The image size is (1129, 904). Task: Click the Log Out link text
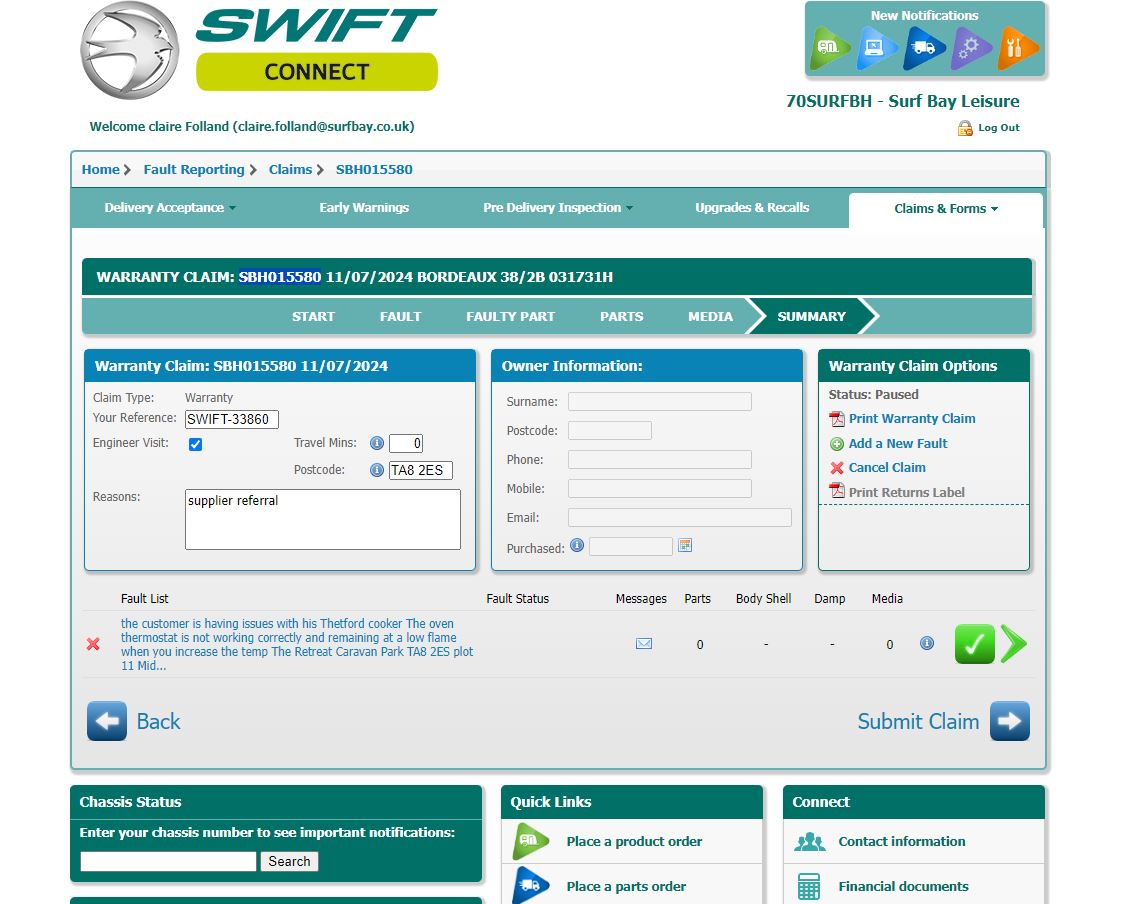pyautogui.click(x=999, y=128)
